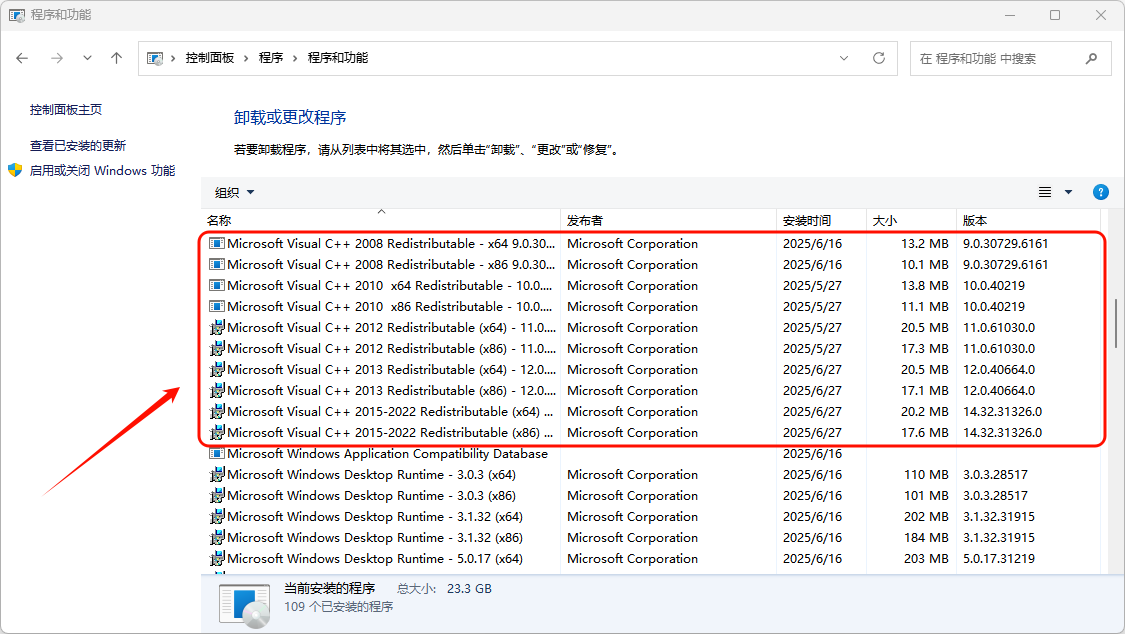The width and height of the screenshot is (1125, 634).
Task: Open 查看已安装的更新 link
Action: click(77, 146)
